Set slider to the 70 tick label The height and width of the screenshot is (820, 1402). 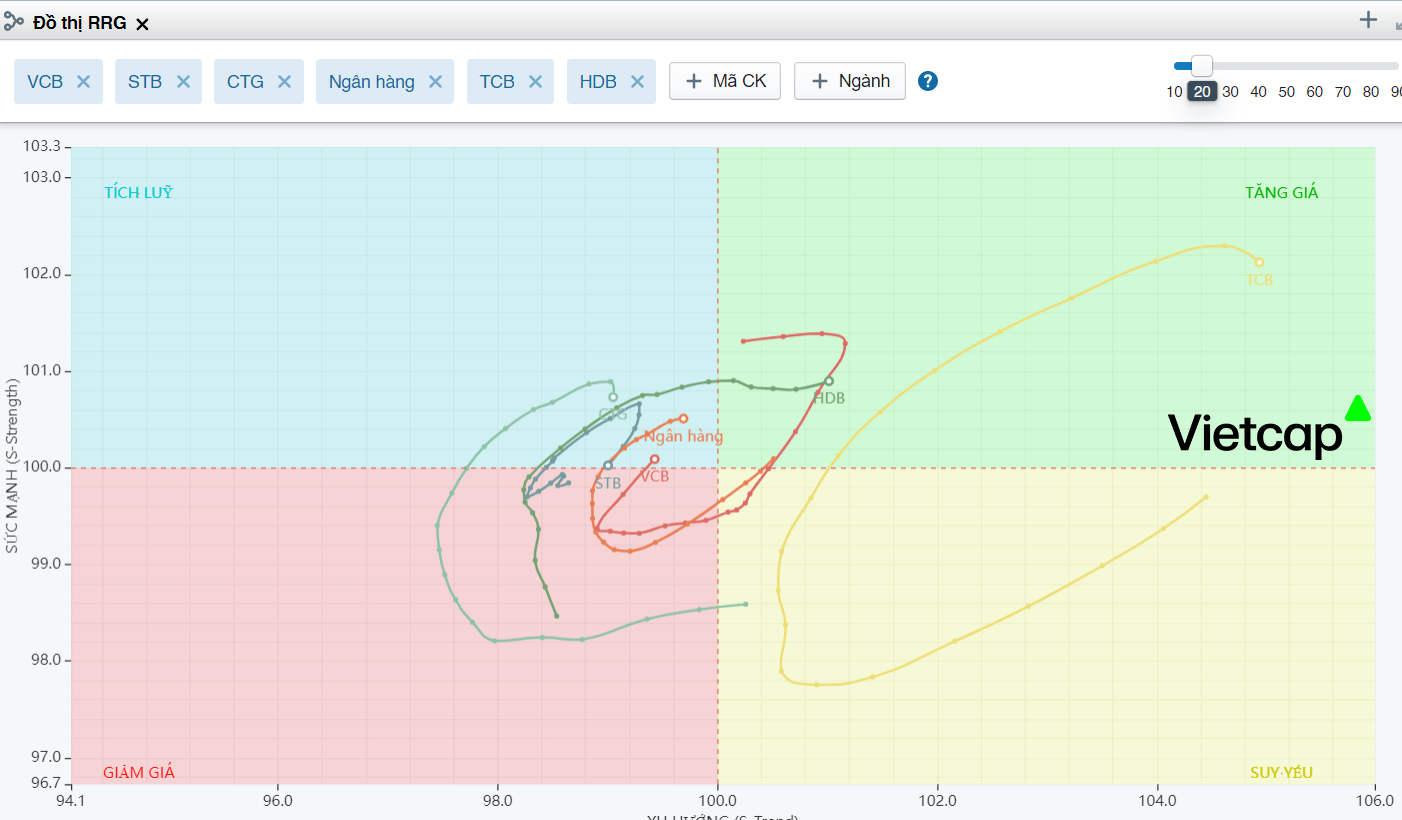point(1343,92)
